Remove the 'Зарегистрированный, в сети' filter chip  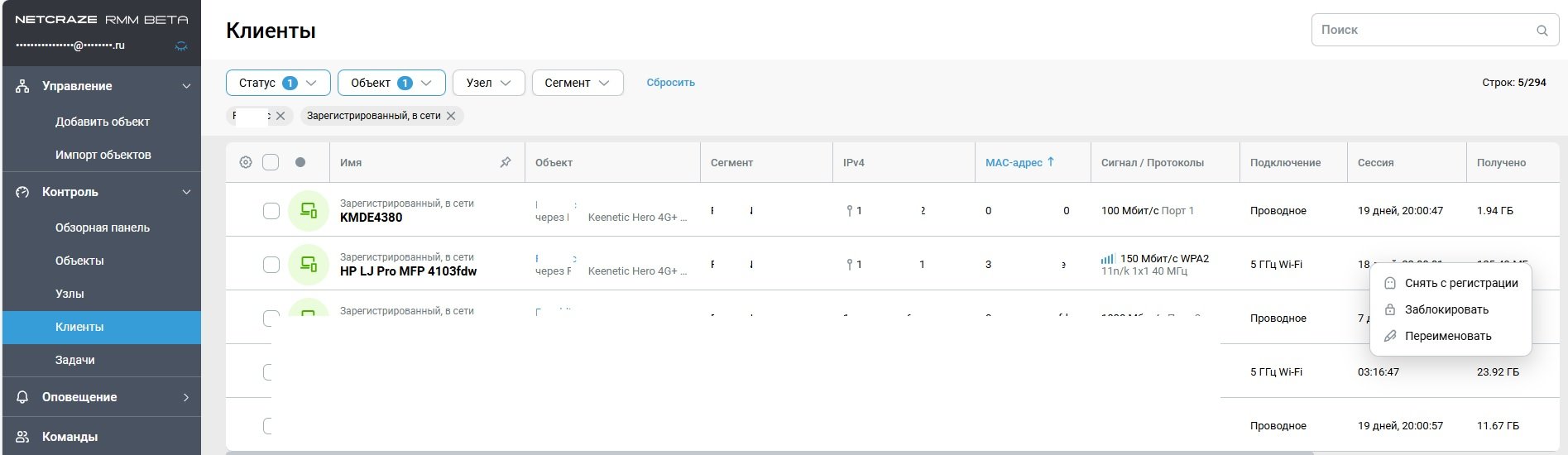point(451,116)
